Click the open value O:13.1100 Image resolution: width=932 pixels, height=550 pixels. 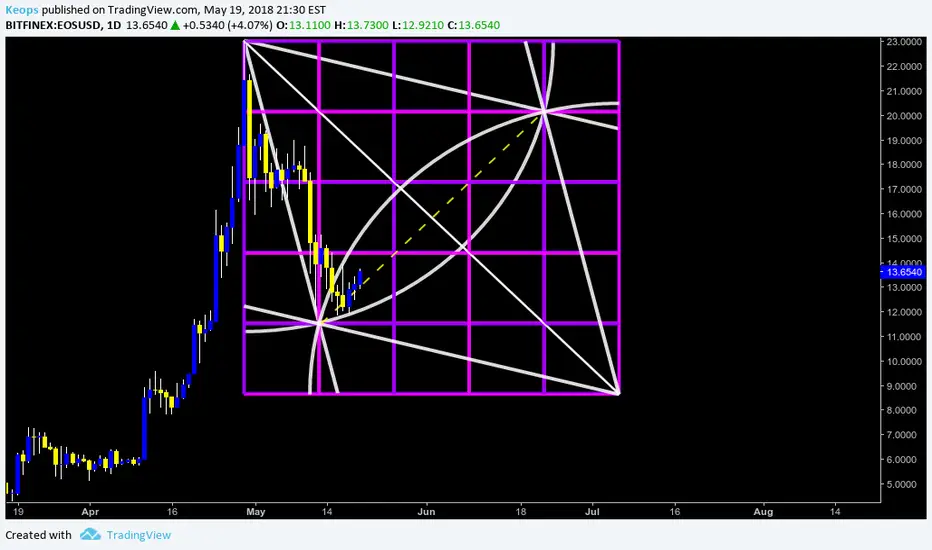click(x=303, y=25)
